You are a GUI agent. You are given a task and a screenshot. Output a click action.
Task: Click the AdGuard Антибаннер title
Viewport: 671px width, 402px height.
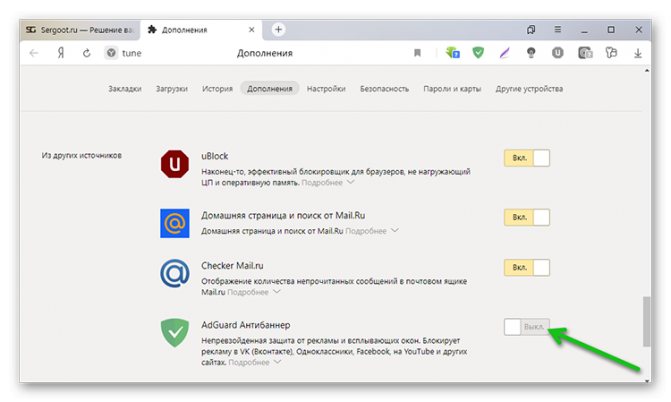[246, 325]
